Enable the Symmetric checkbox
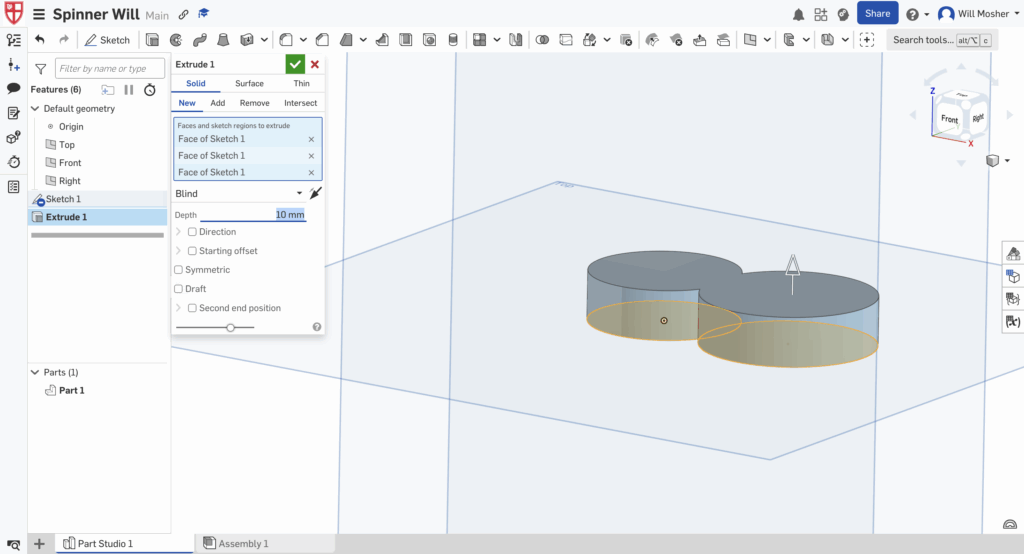The width and height of the screenshot is (1024, 554). 179,270
